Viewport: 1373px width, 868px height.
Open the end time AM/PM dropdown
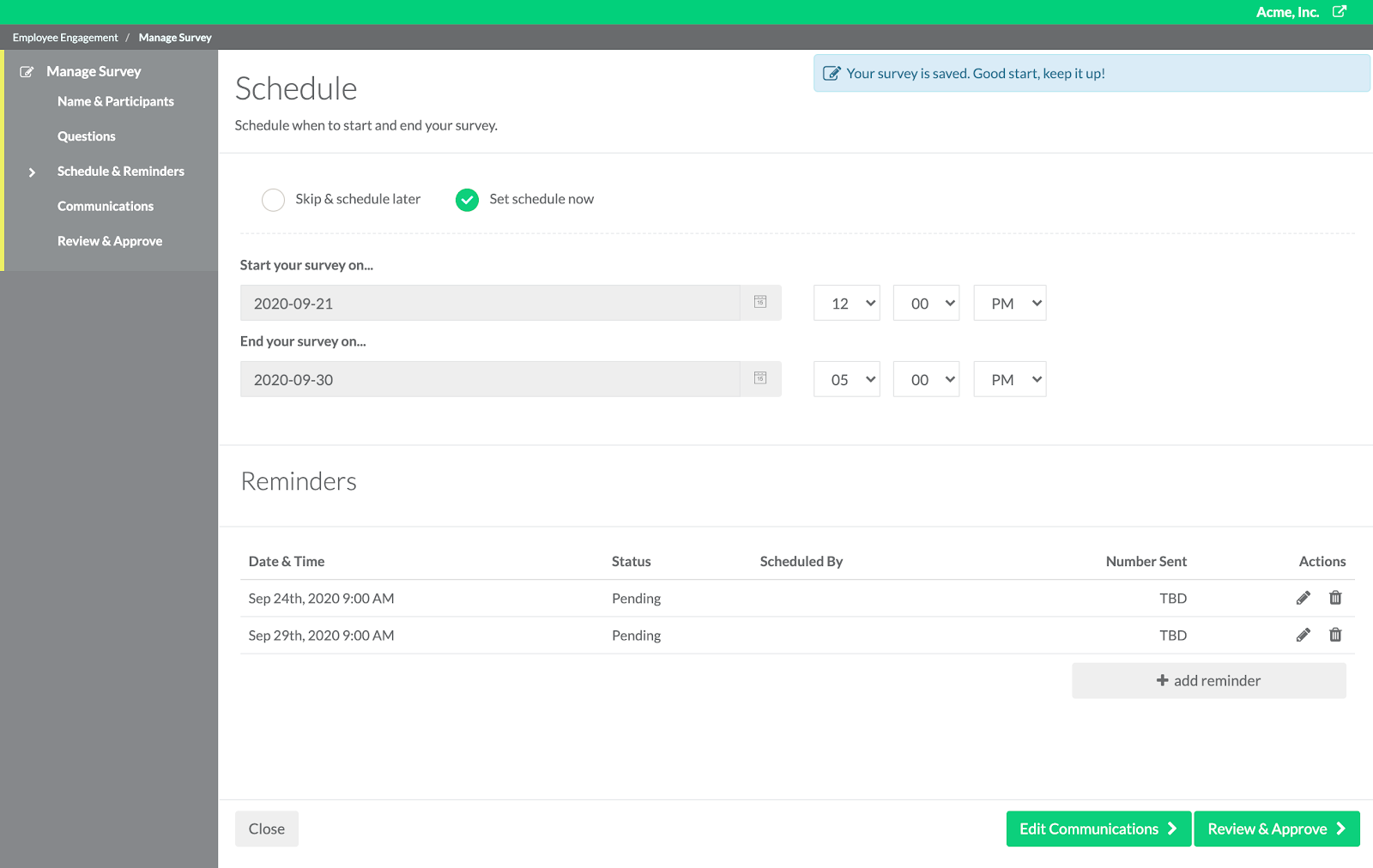[x=1010, y=379]
